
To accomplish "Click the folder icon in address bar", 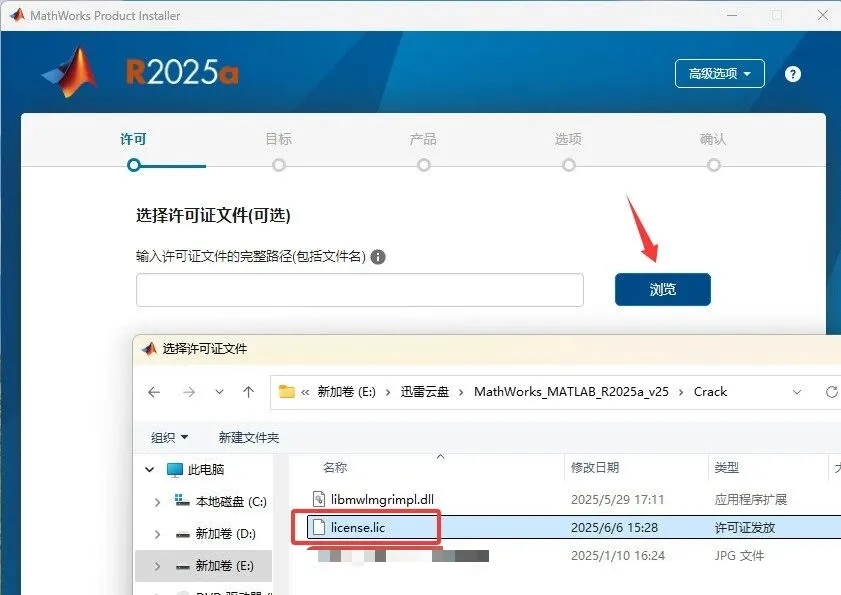I will pyautogui.click(x=287, y=392).
